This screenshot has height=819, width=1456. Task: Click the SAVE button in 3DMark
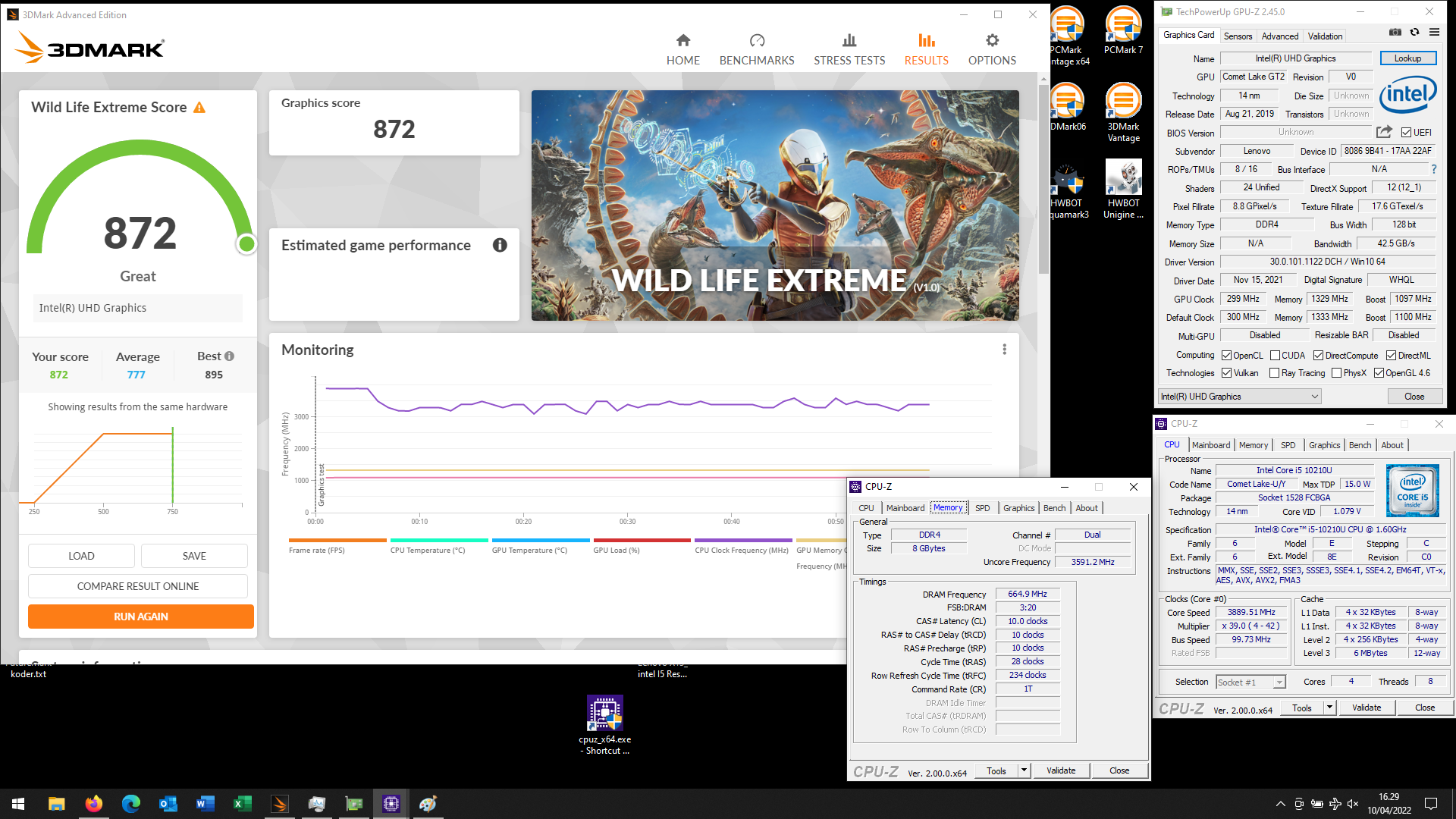pos(194,556)
